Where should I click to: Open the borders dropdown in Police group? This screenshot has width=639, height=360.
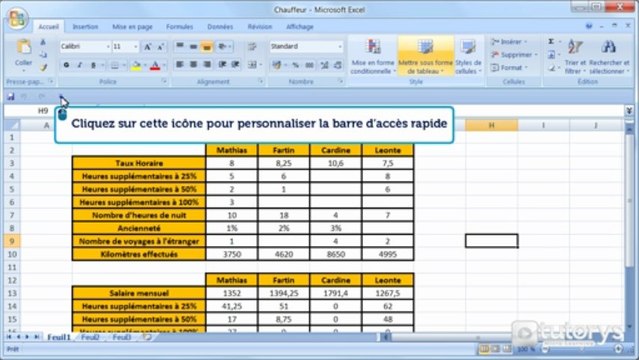point(124,65)
